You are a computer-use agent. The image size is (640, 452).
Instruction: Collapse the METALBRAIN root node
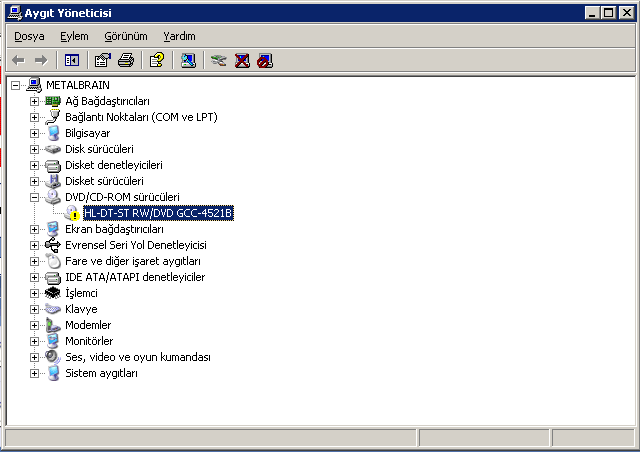pos(16,85)
